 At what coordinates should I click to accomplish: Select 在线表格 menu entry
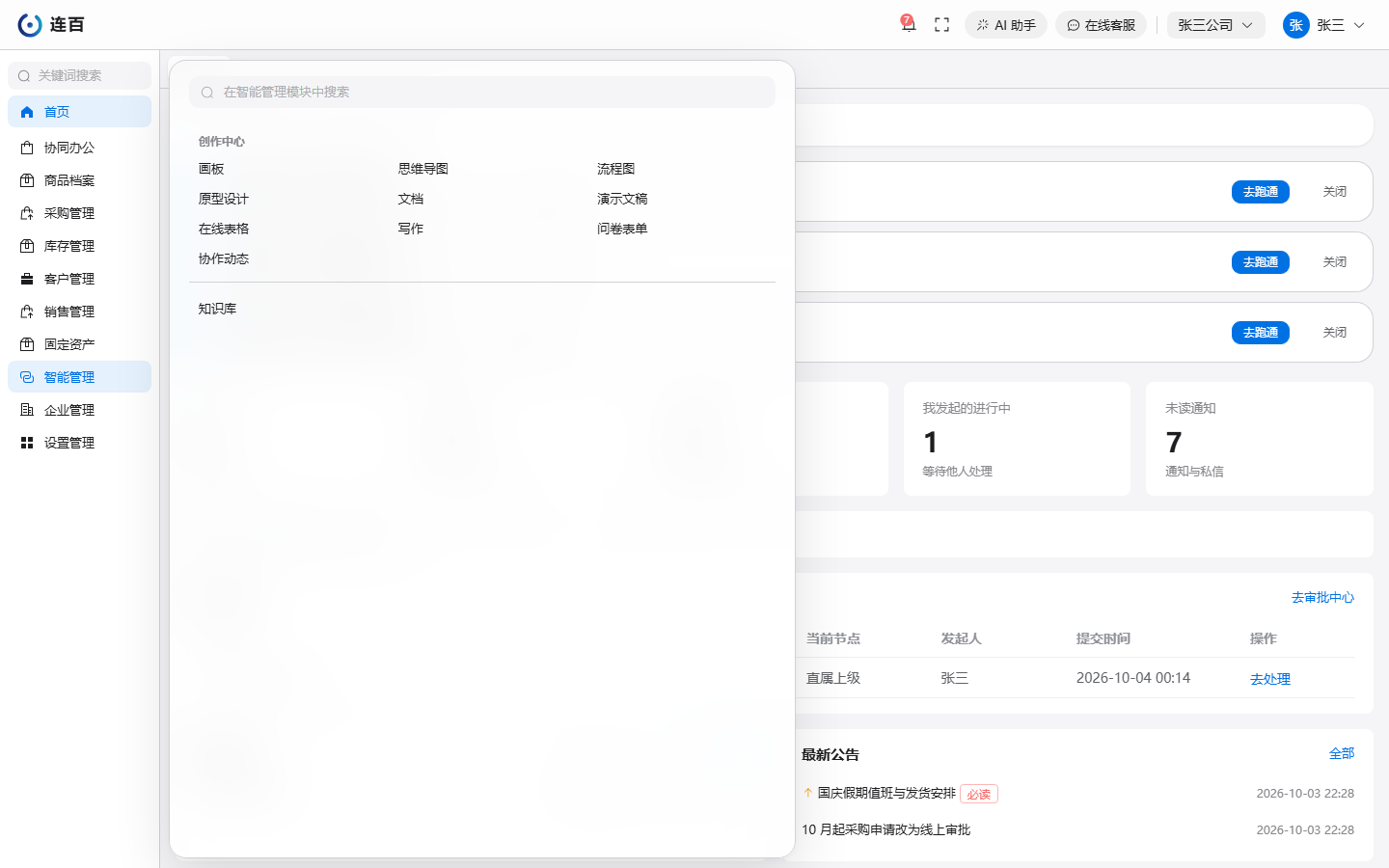(x=224, y=229)
